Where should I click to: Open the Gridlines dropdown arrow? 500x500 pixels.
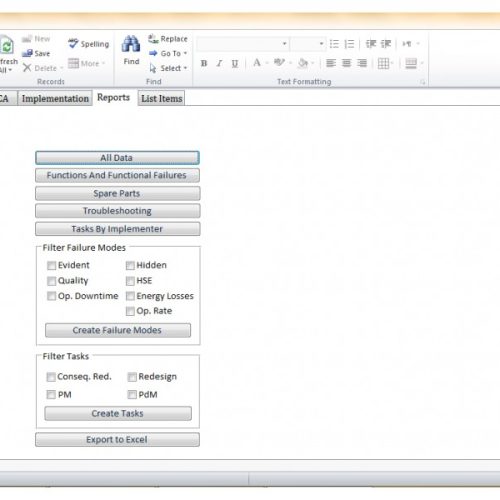click(x=392, y=63)
